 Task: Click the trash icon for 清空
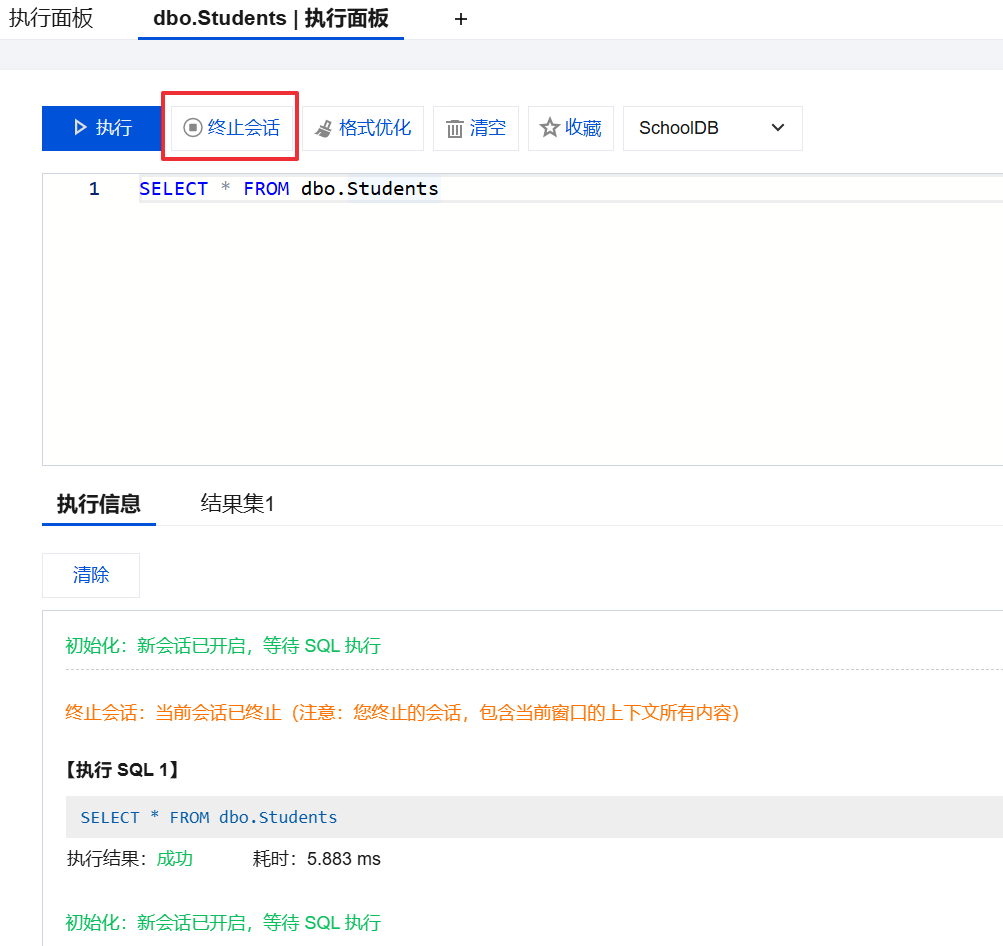click(x=454, y=128)
